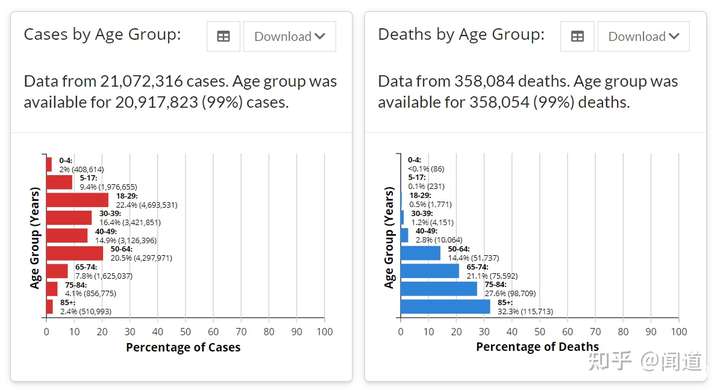Click the blue 50-64 deaths bar
The height and width of the screenshot is (390, 720).
tap(421, 253)
